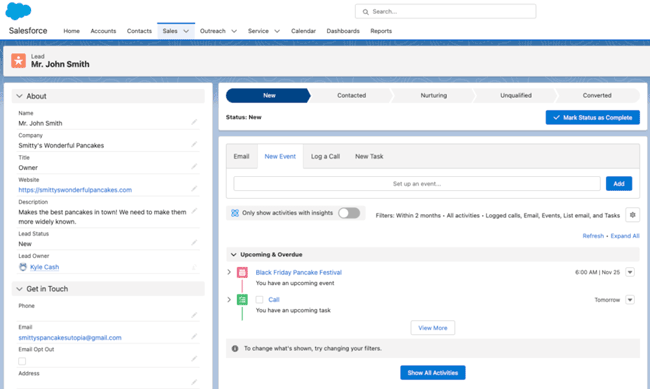
Task: Tick the Email Opt Out checkbox
Action: point(22,361)
